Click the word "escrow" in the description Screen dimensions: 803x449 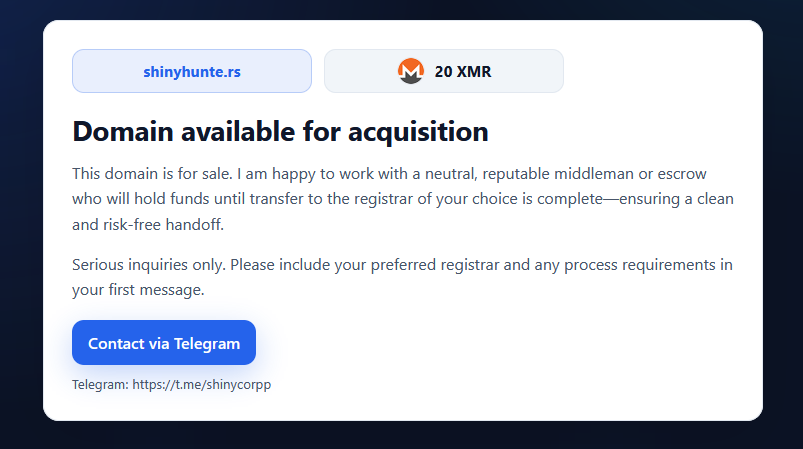click(709, 173)
